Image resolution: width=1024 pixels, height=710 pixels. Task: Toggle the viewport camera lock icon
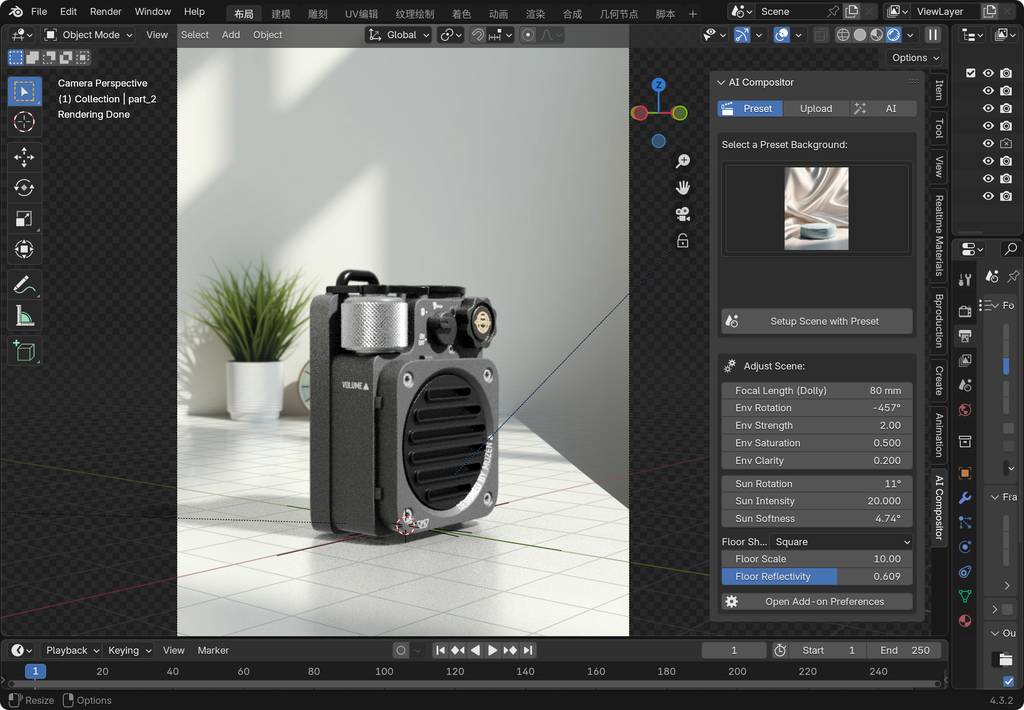click(x=683, y=240)
